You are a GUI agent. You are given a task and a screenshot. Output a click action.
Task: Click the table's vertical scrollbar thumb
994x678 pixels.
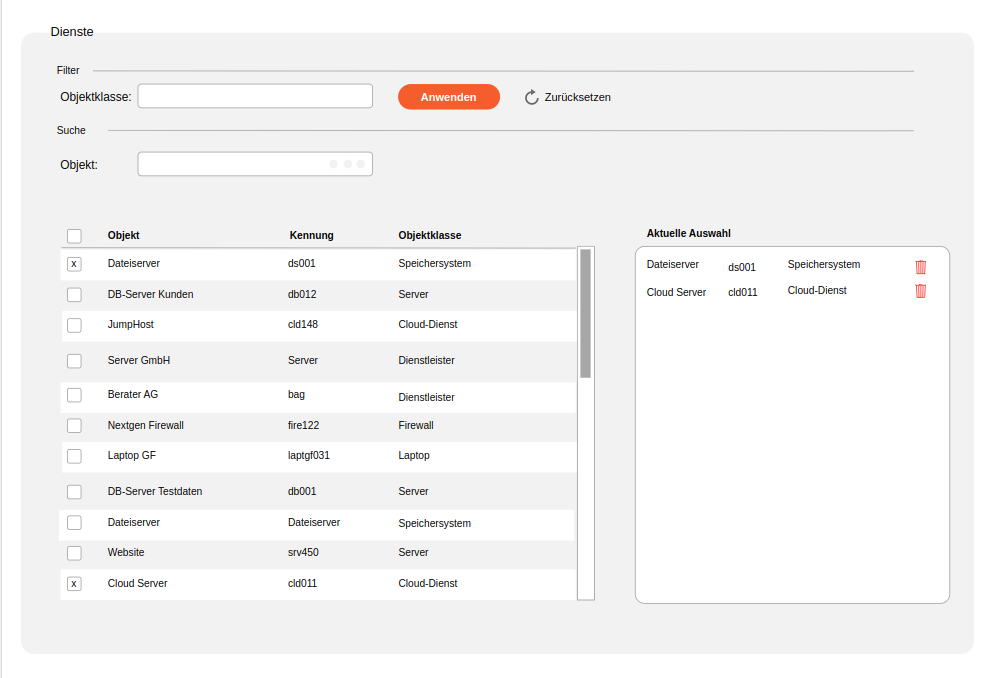pos(586,314)
